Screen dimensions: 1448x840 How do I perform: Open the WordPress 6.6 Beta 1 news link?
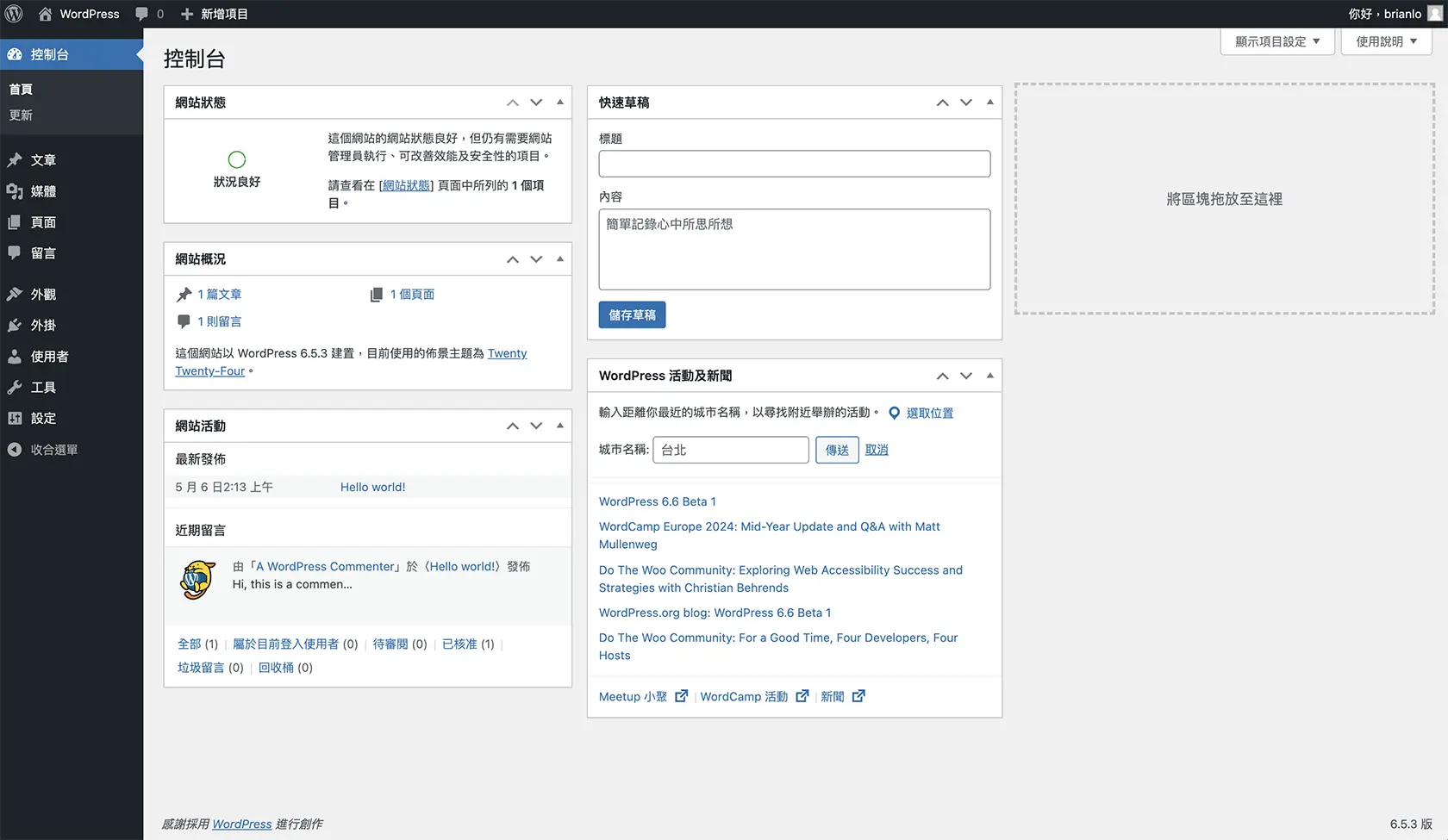658,501
